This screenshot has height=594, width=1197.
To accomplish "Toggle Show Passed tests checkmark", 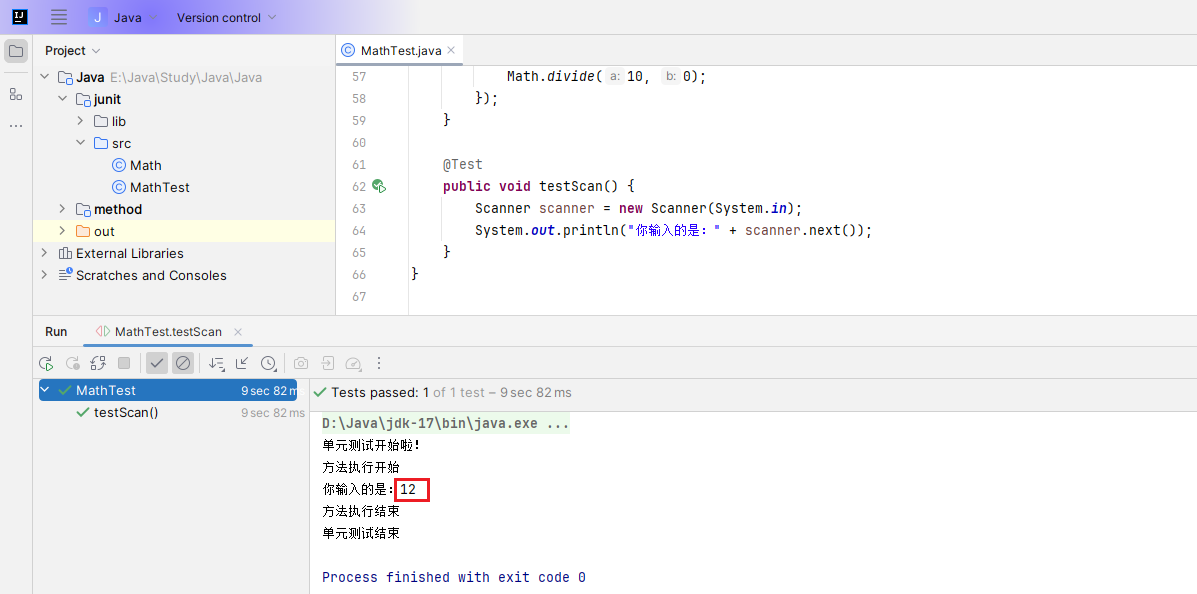I will 156,363.
